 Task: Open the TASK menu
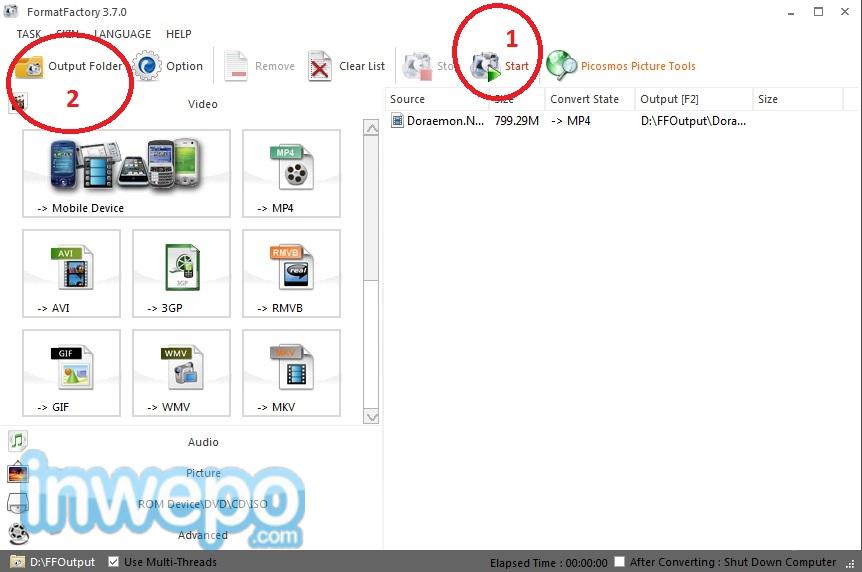point(29,34)
